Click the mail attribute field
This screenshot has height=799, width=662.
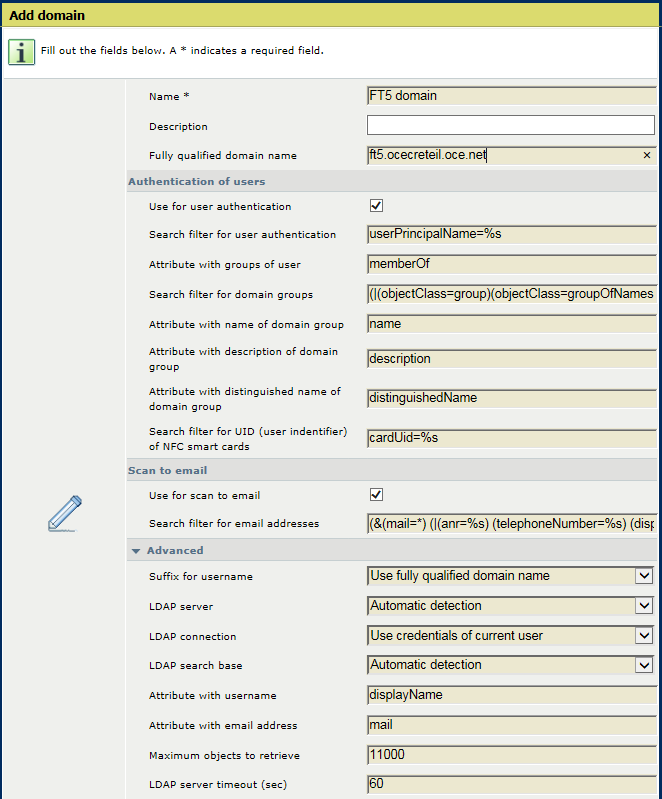[x=512, y=725]
